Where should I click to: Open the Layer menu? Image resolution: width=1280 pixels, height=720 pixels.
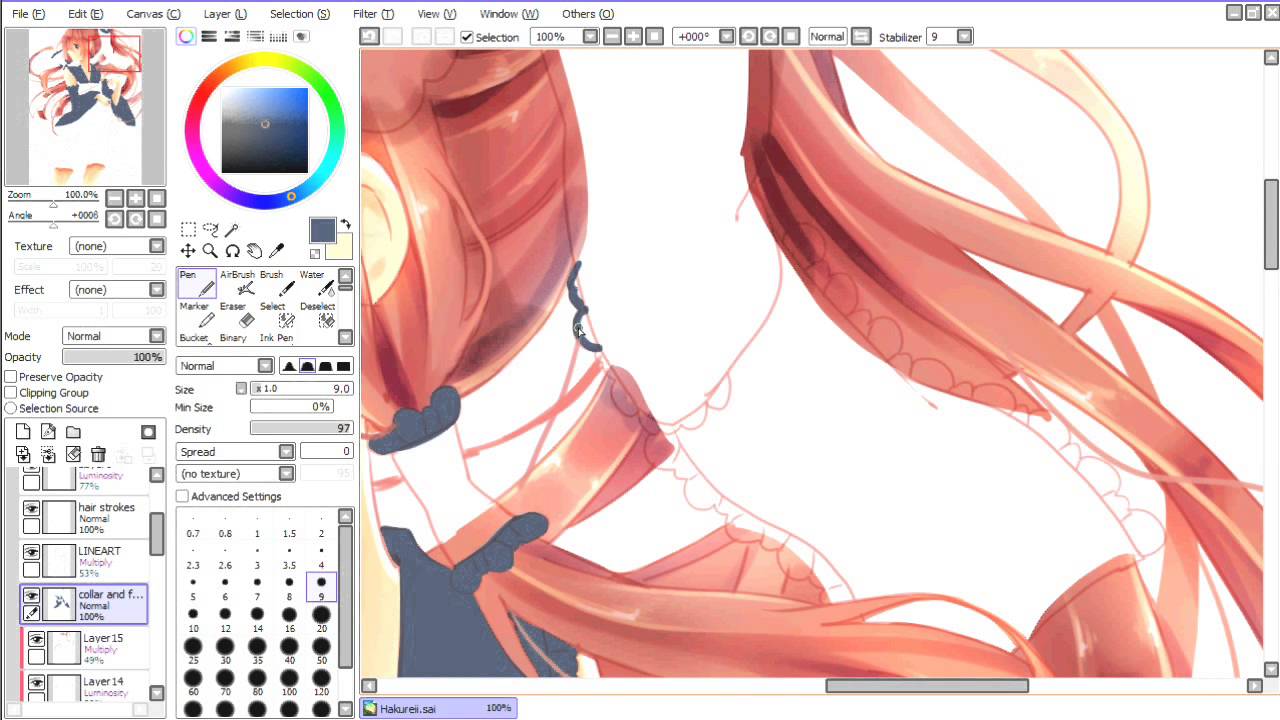pos(225,14)
